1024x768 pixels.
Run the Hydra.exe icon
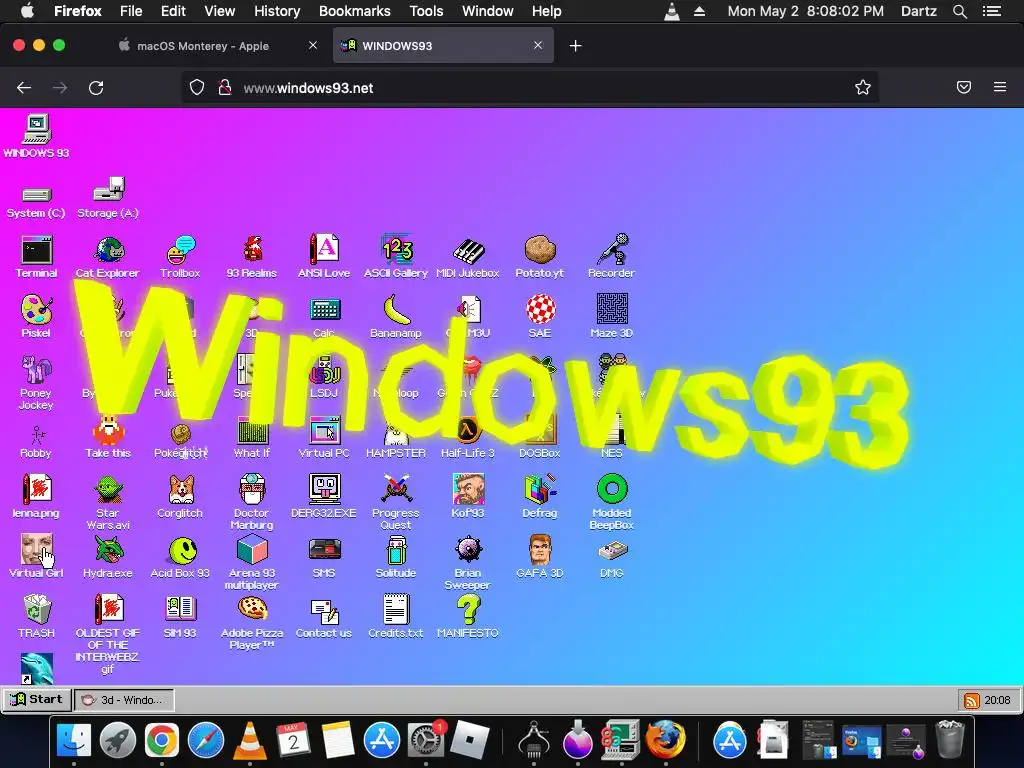pyautogui.click(x=108, y=550)
